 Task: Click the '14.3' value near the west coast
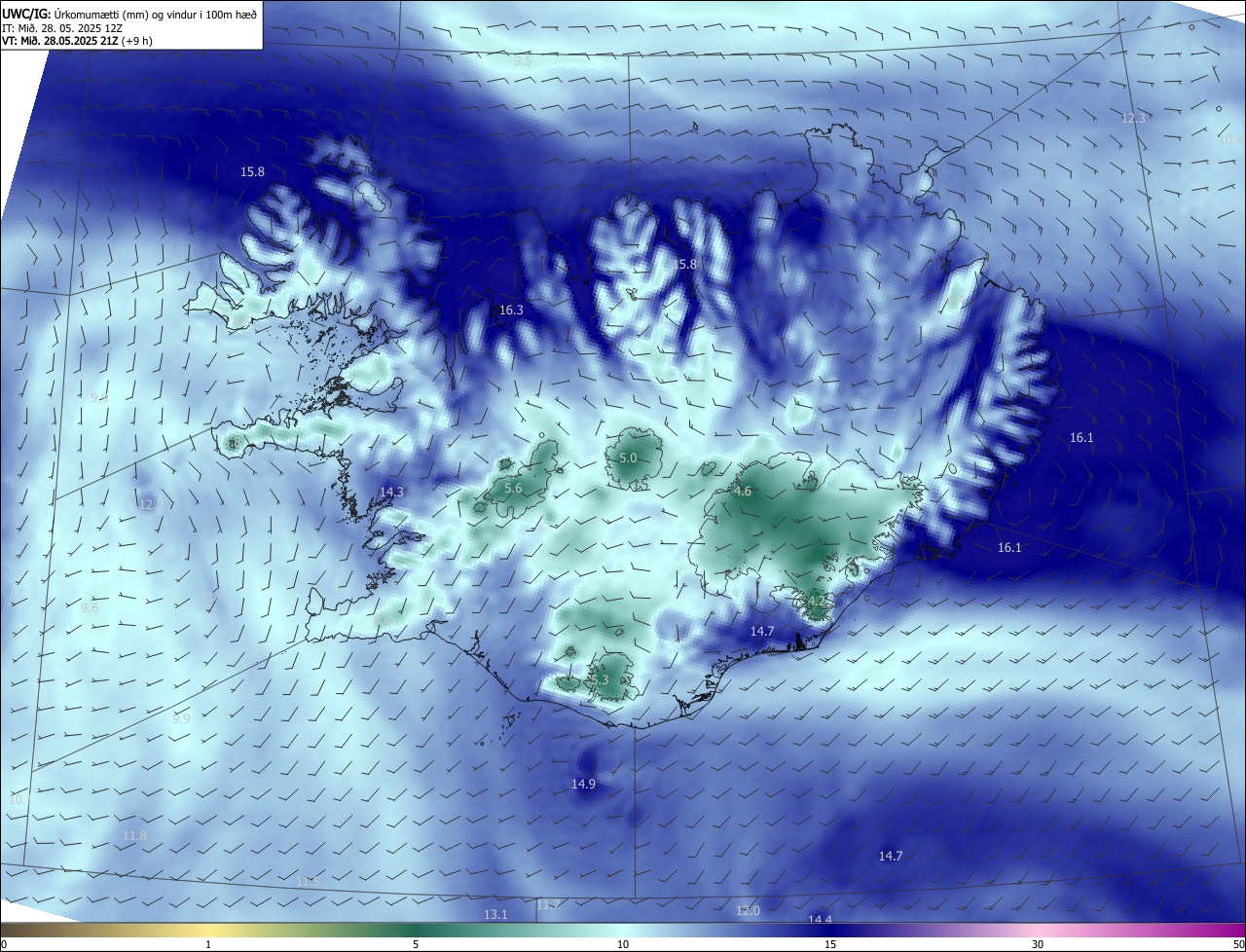pos(391,493)
